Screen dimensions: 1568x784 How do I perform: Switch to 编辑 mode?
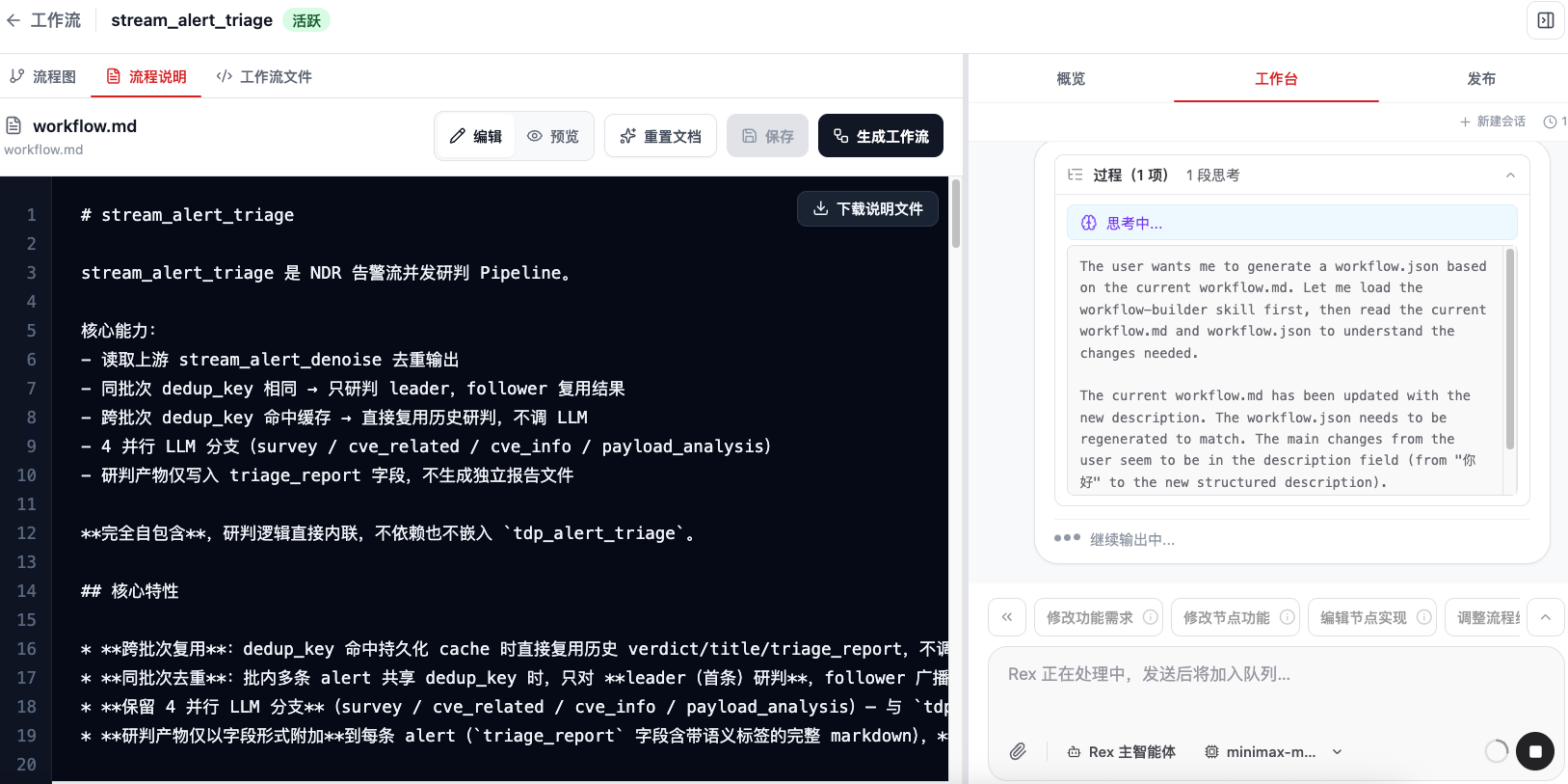coord(476,136)
